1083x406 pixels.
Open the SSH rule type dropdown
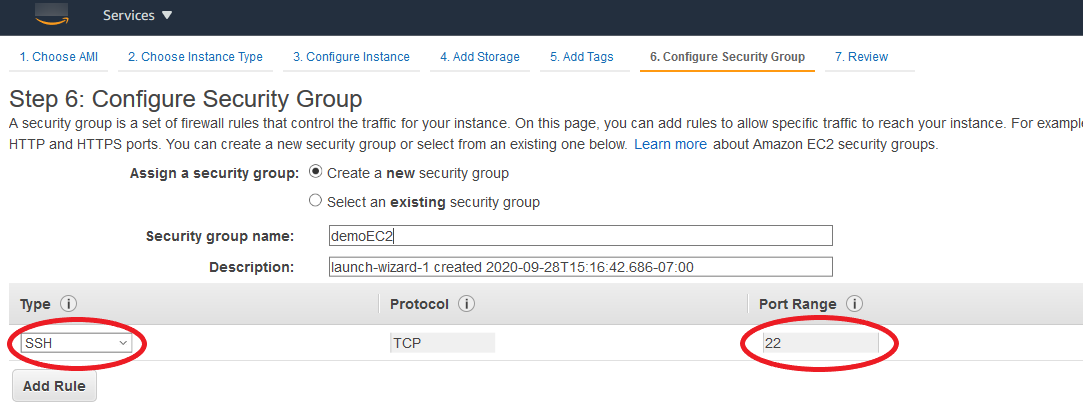[76, 343]
